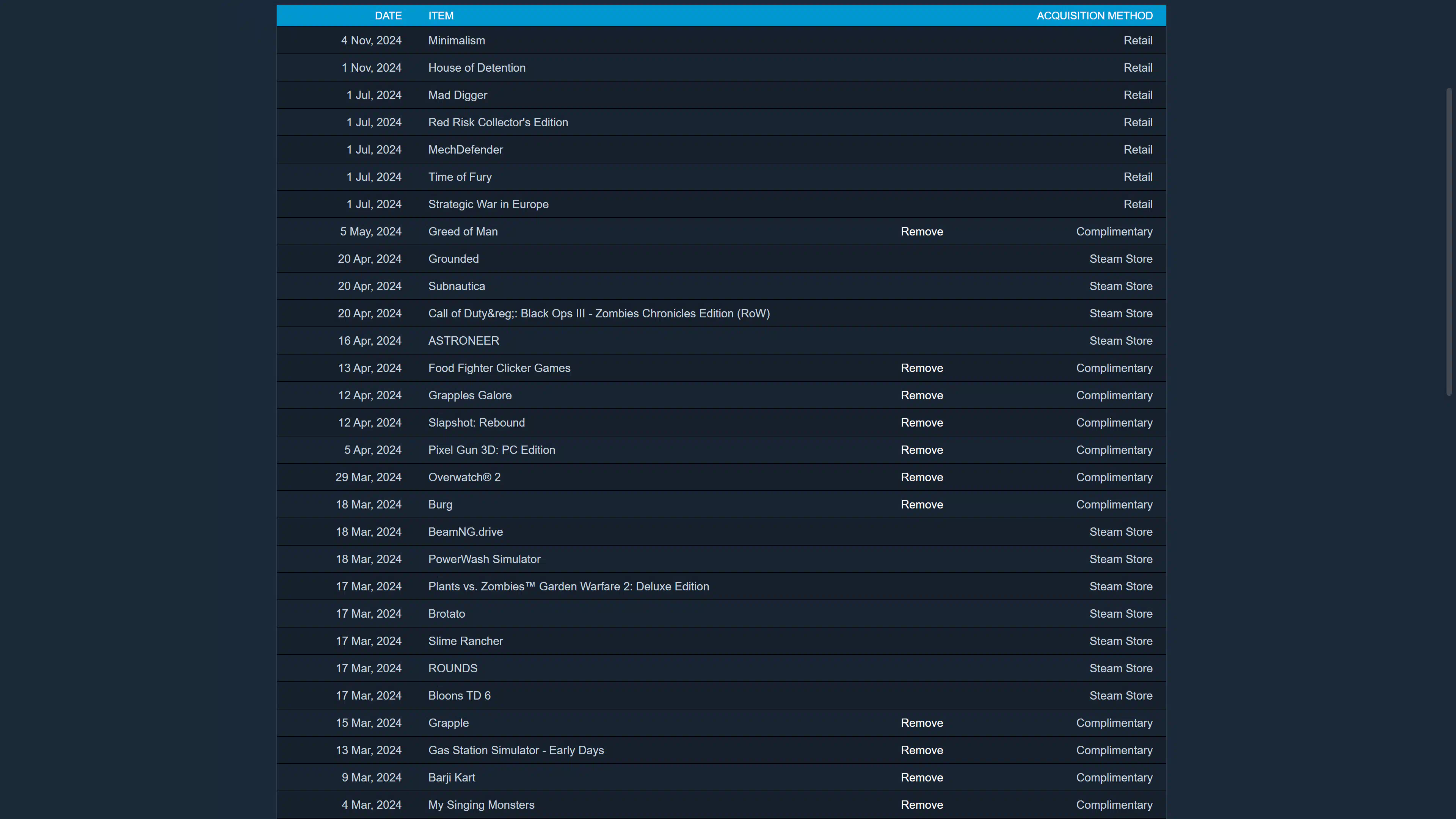Click Steam Store in the ASTRONEER row

[1121, 341]
